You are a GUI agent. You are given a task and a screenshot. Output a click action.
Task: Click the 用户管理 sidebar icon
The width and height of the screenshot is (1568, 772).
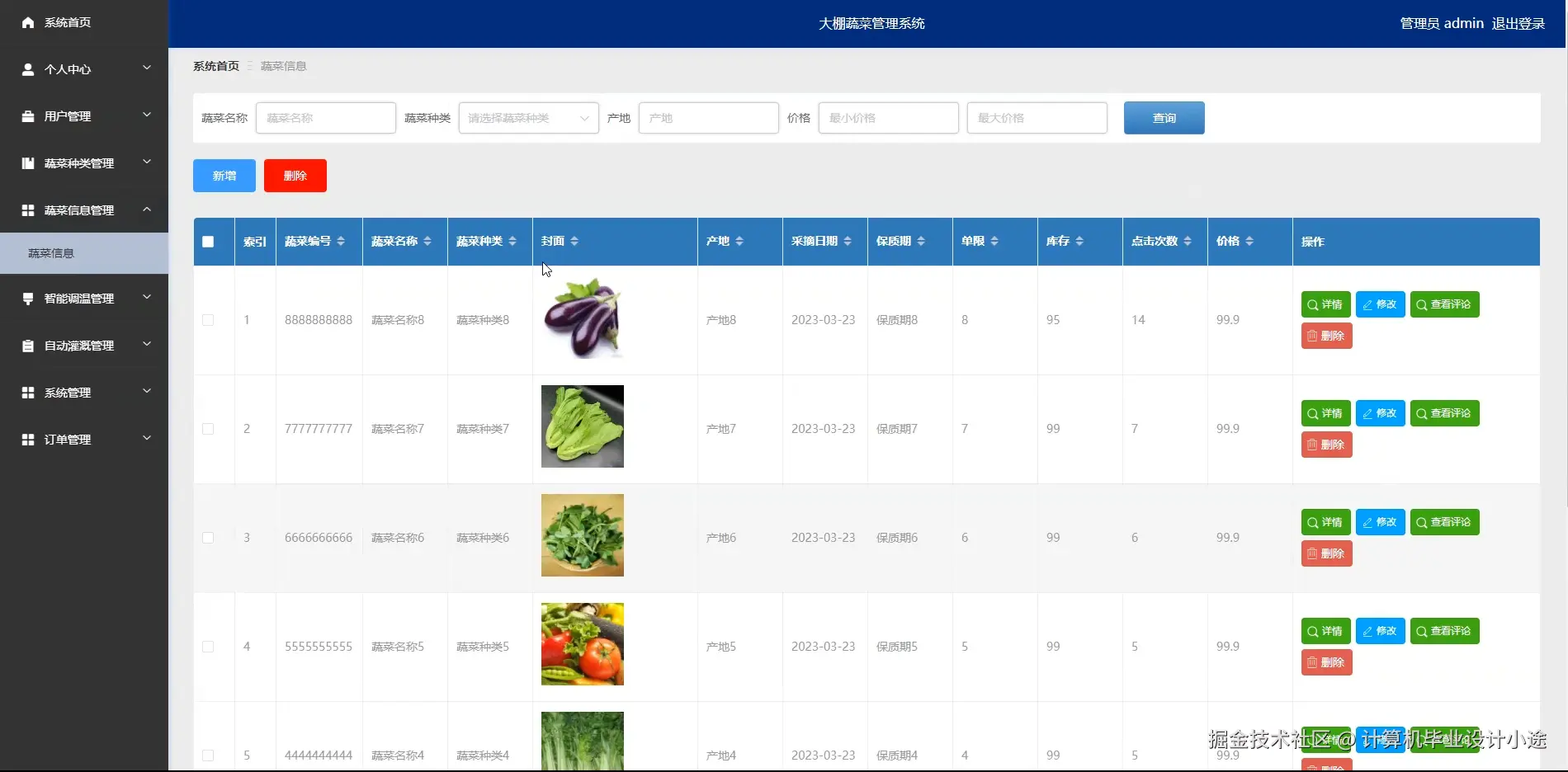click(27, 115)
